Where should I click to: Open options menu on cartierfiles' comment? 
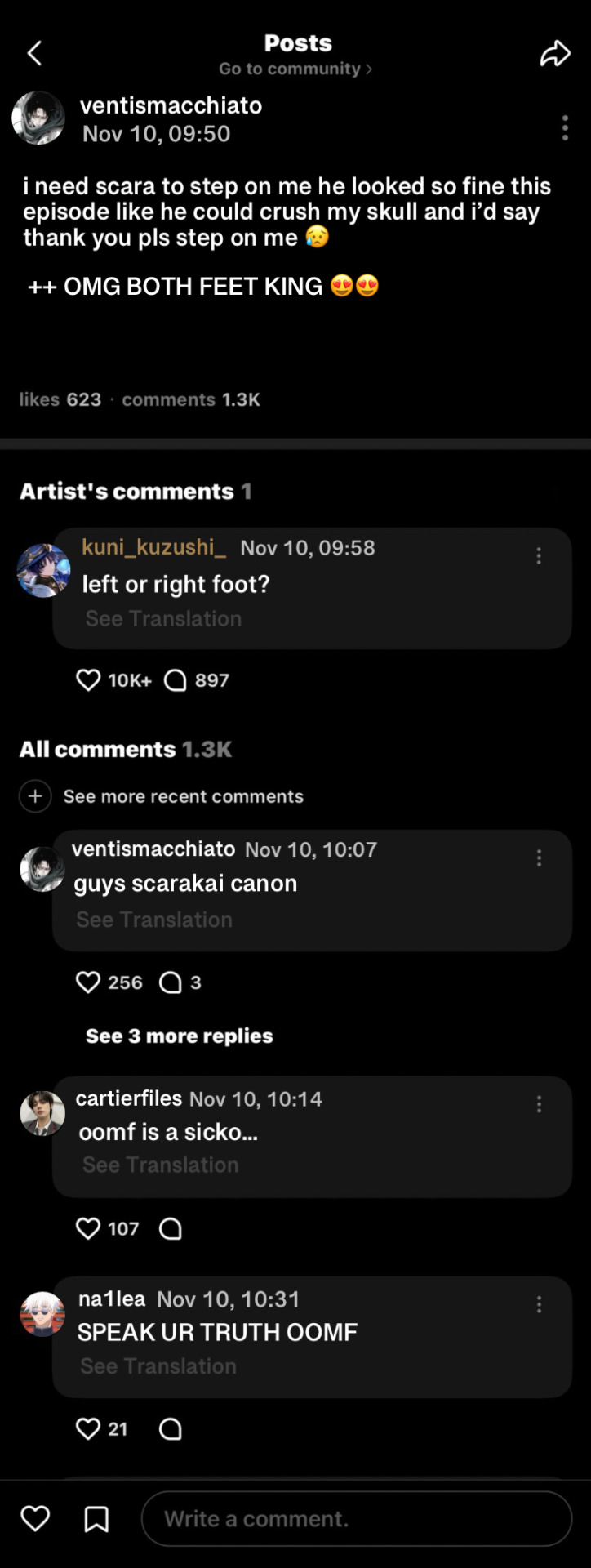coord(539,1104)
